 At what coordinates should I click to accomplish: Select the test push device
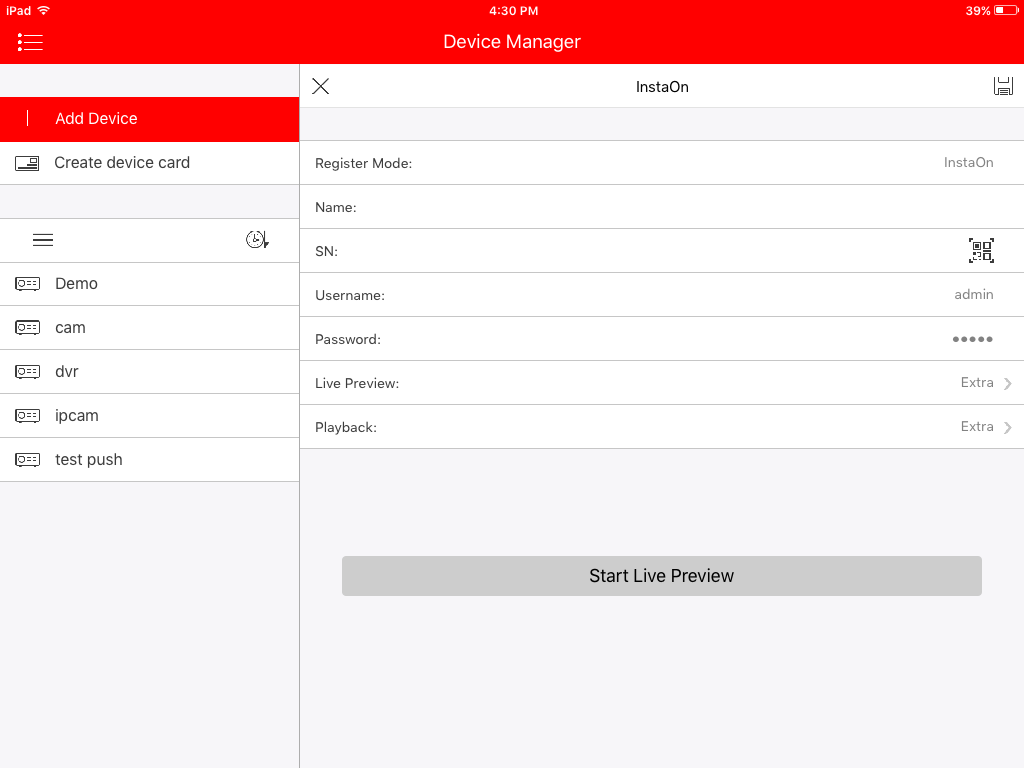pyautogui.click(x=150, y=460)
